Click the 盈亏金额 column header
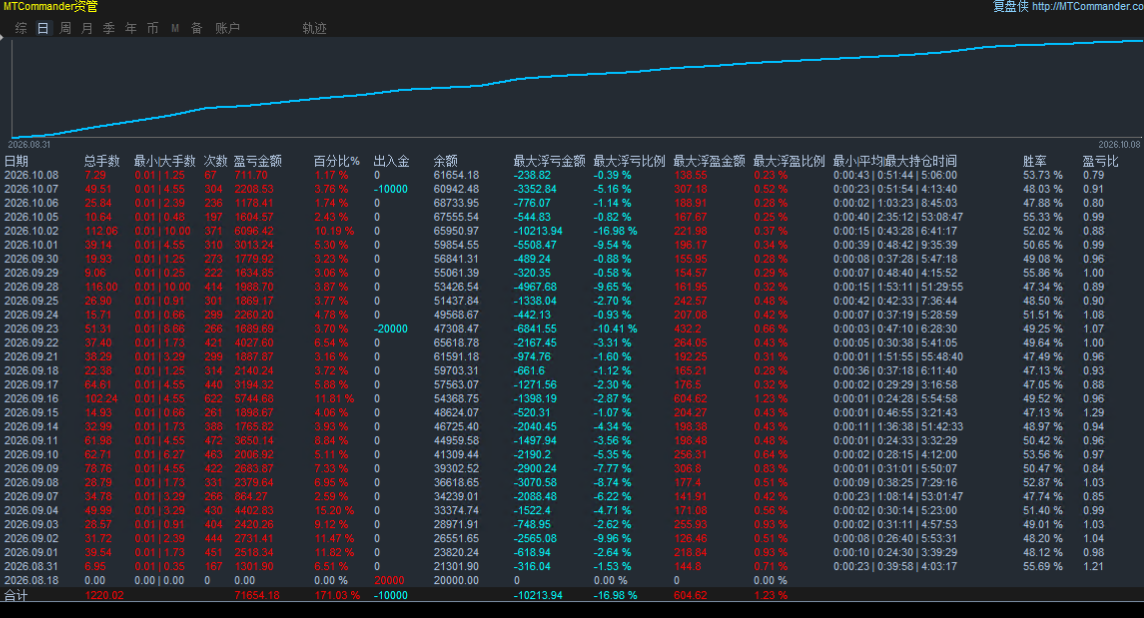Viewport: 1144px width, 618px height. (x=258, y=161)
